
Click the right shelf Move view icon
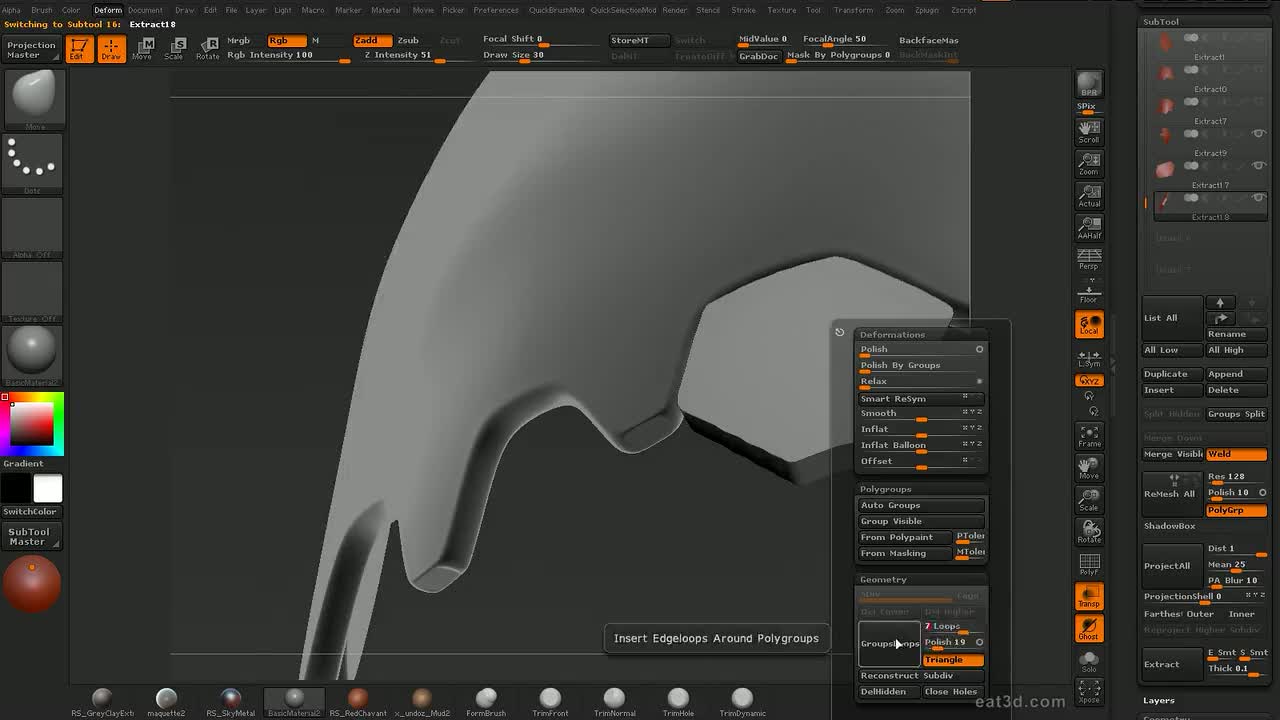click(1089, 468)
